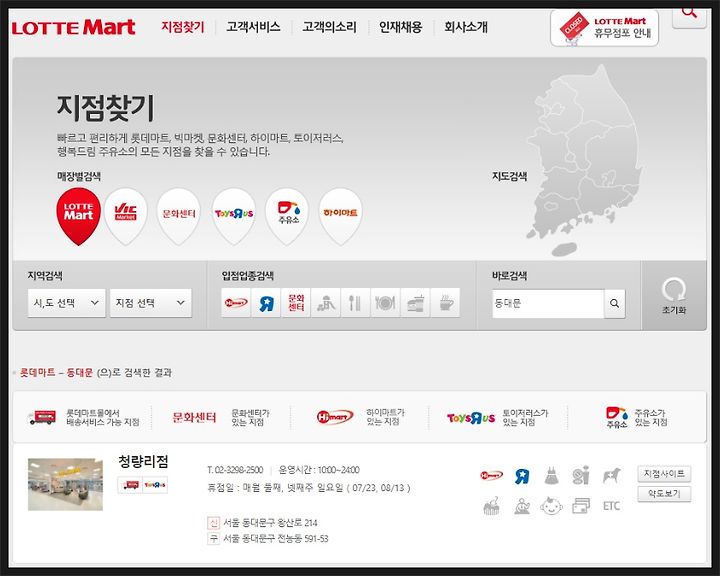Click the Toys R Us star icon in 청량리점 services

coord(522,476)
